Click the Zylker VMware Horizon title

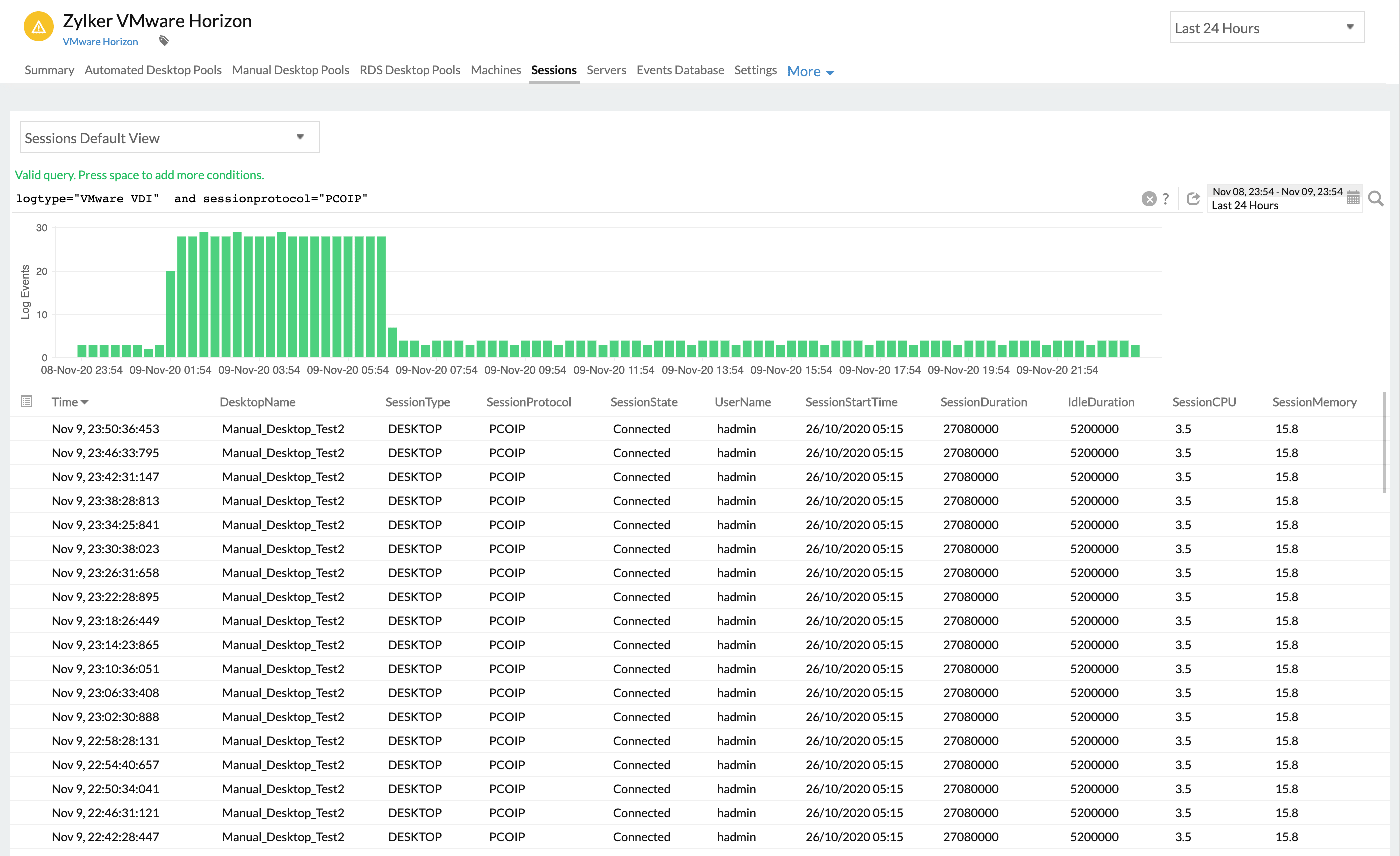(x=157, y=21)
